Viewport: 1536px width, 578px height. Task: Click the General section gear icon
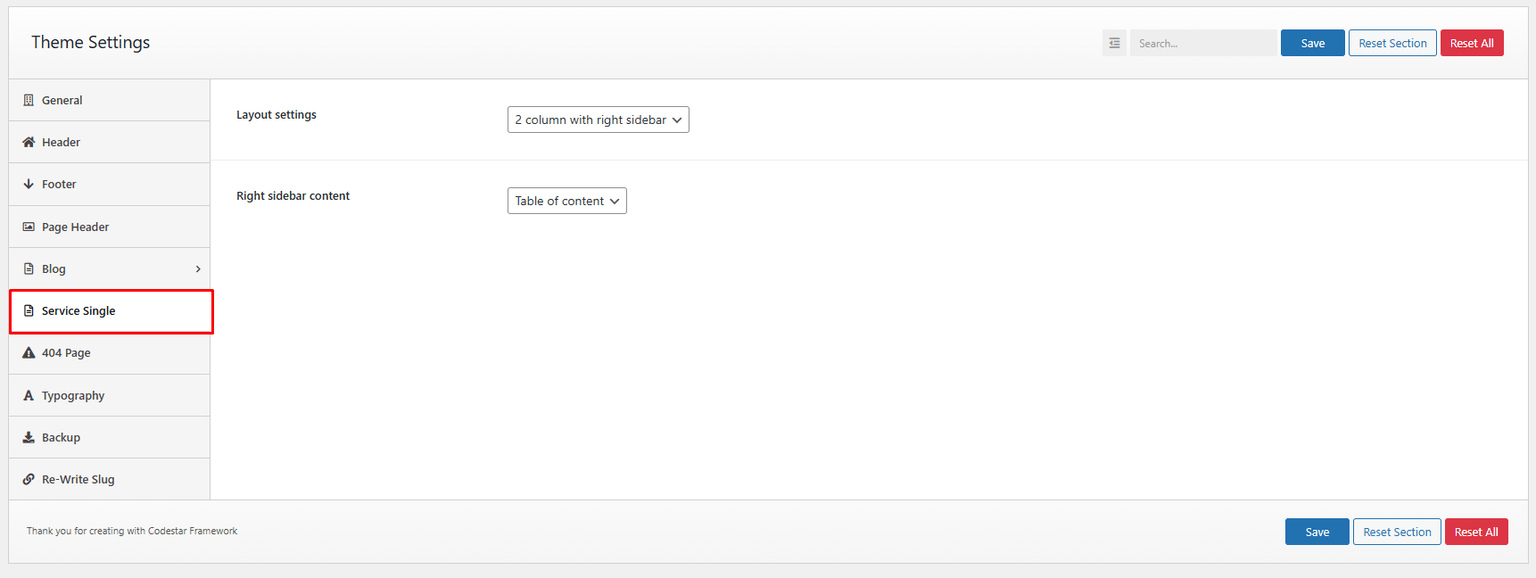click(29, 100)
